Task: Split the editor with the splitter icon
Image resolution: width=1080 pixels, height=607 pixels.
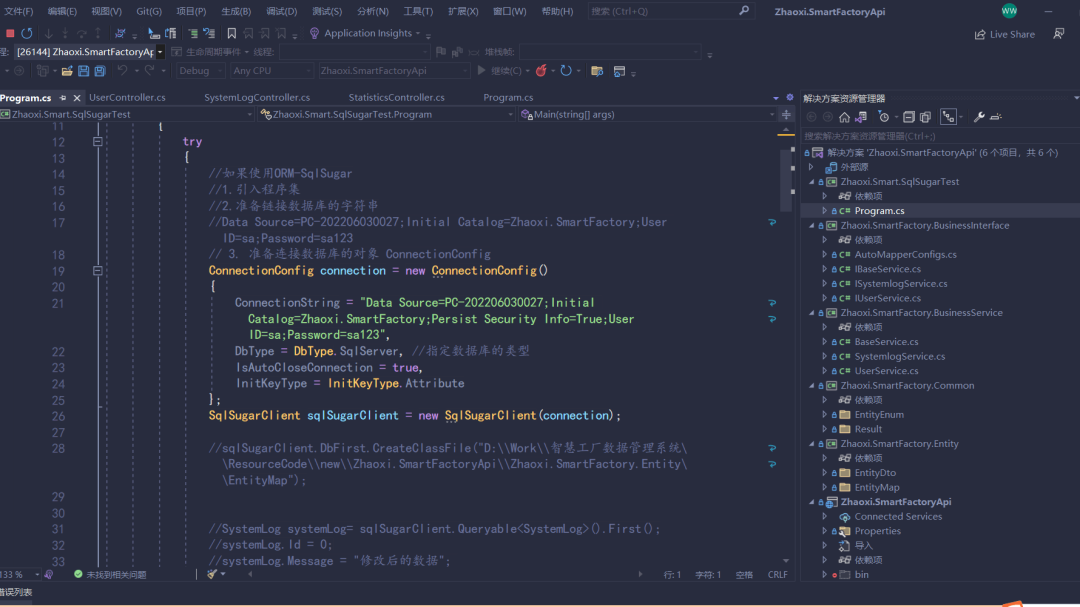Action: click(x=786, y=114)
